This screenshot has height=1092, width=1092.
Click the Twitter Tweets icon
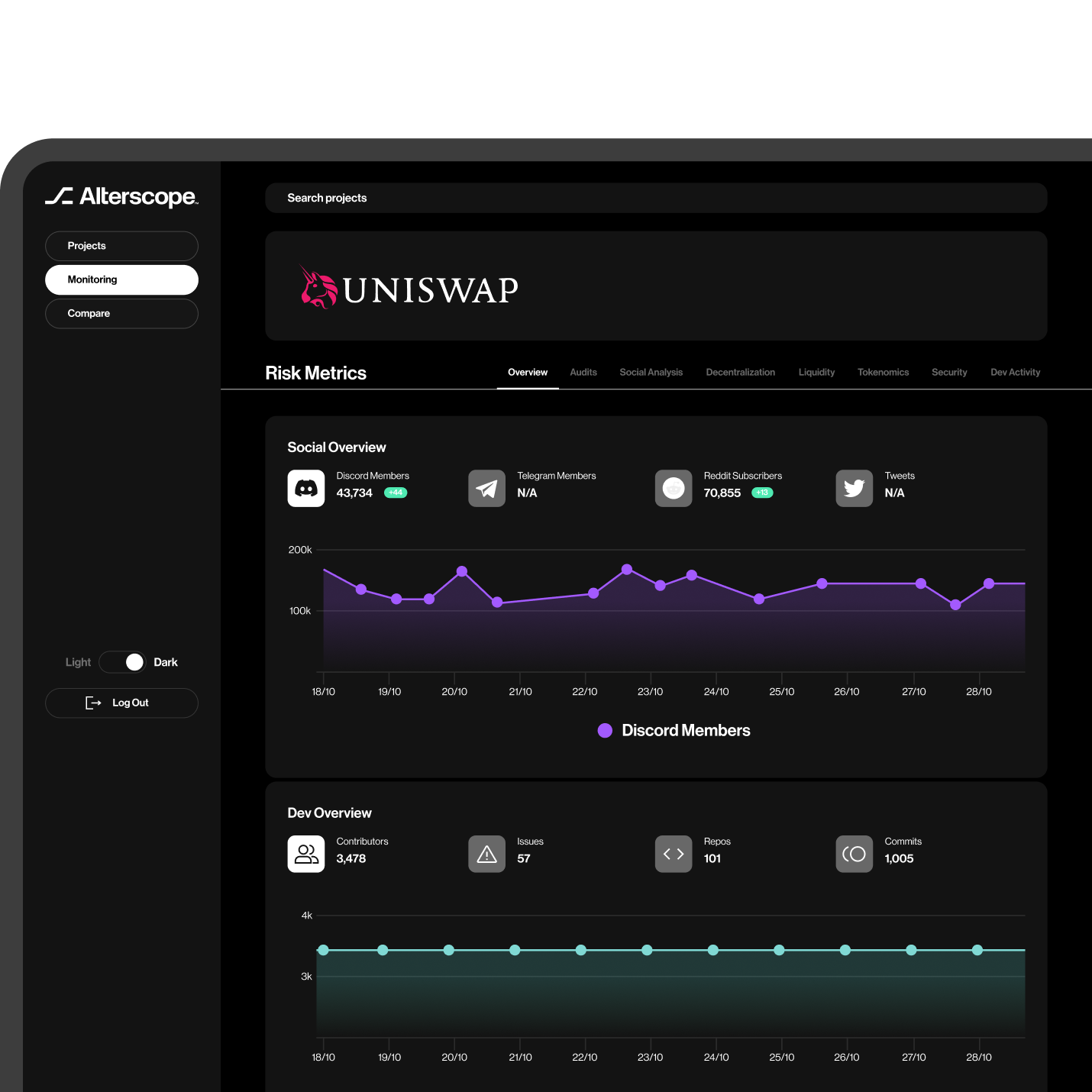click(855, 488)
